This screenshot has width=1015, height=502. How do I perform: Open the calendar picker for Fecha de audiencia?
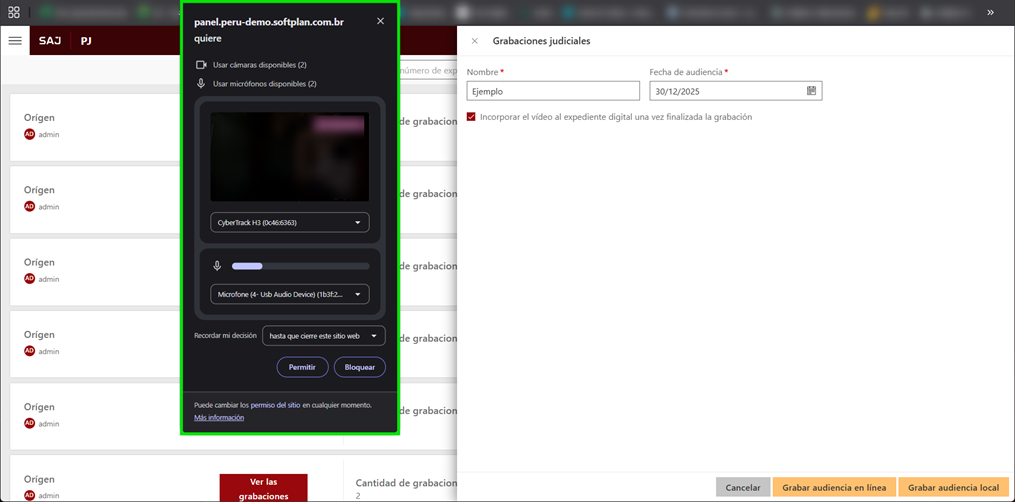click(812, 91)
